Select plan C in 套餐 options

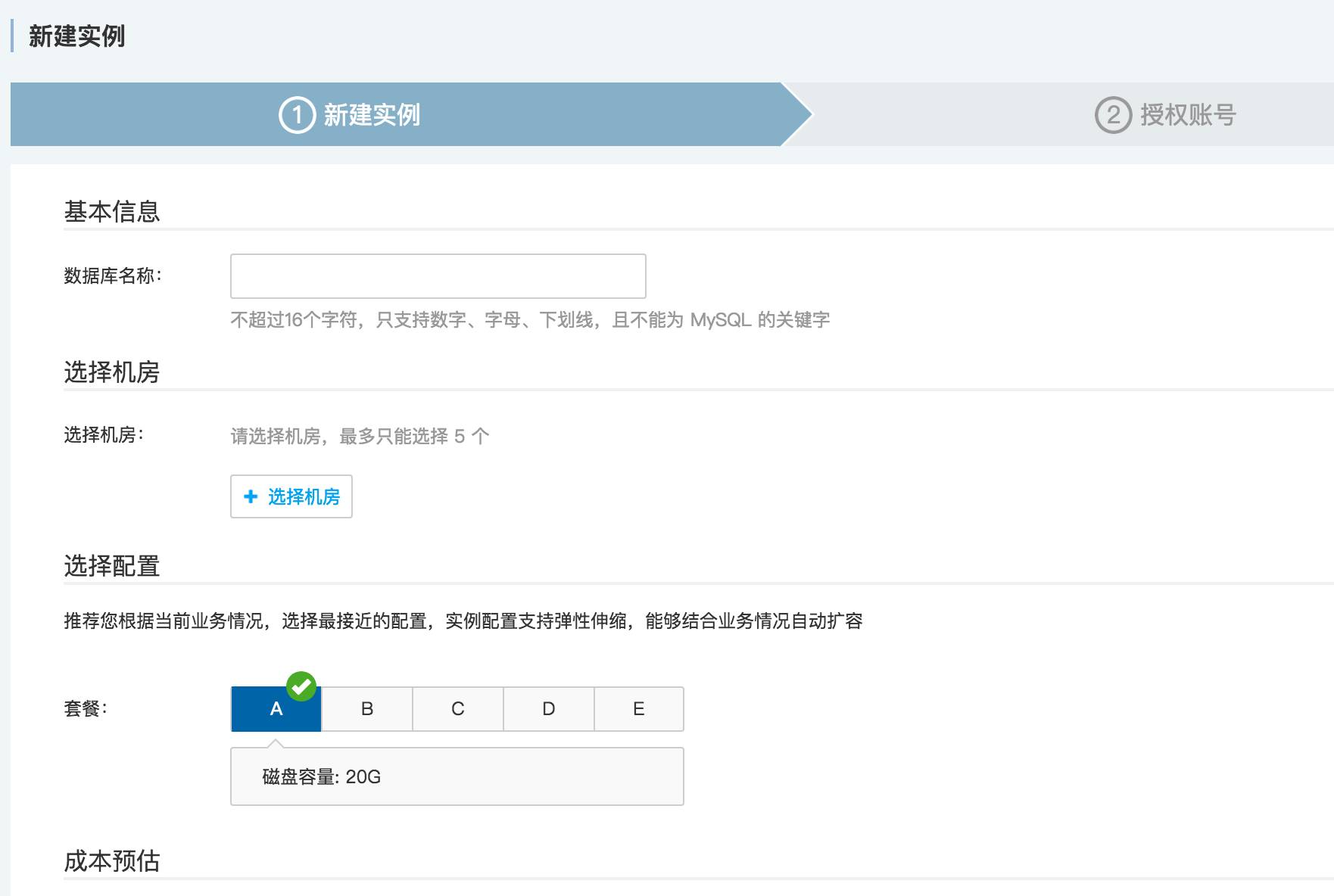[458, 709]
